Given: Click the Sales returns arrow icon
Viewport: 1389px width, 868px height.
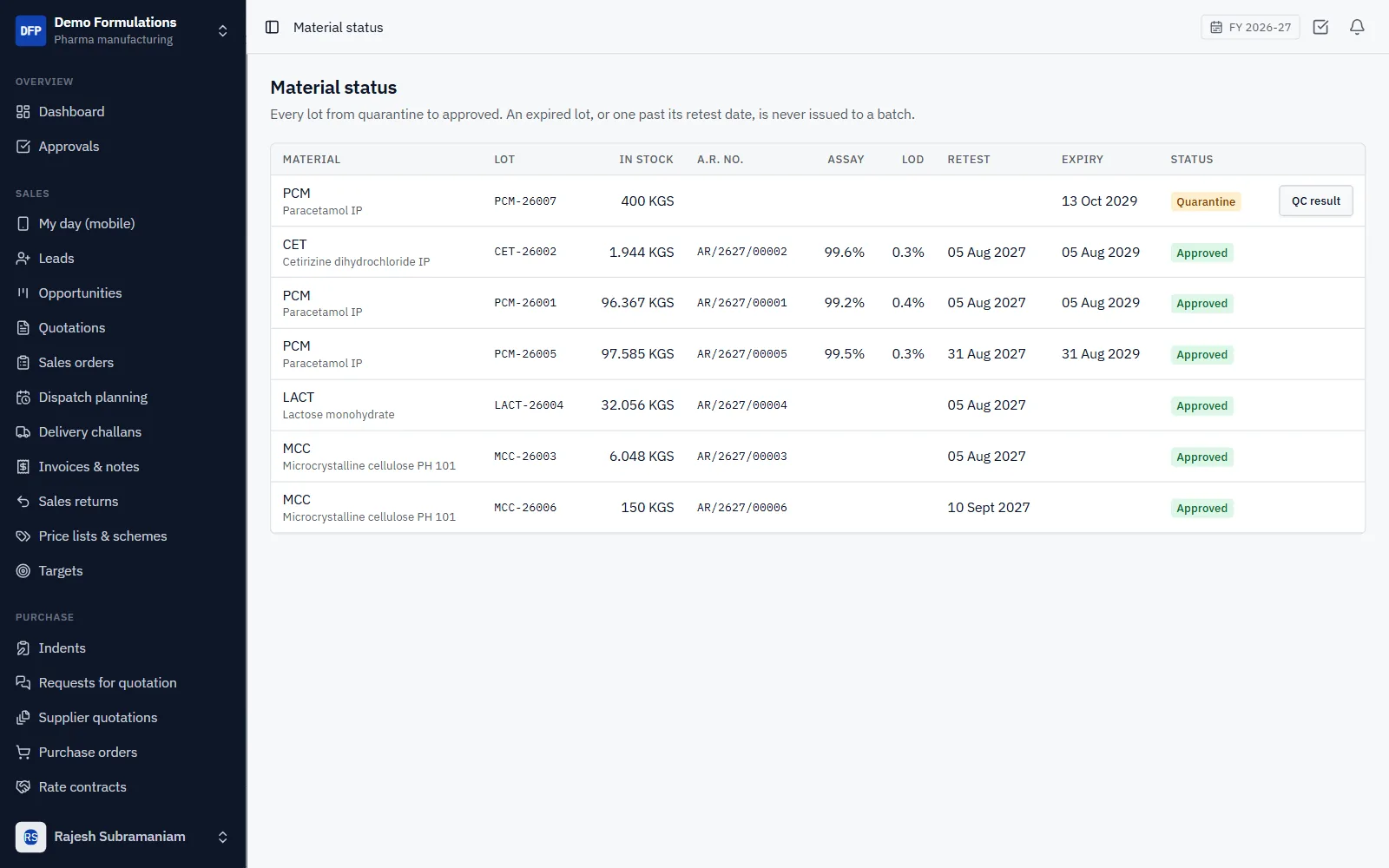Looking at the screenshot, I should coord(23,502).
